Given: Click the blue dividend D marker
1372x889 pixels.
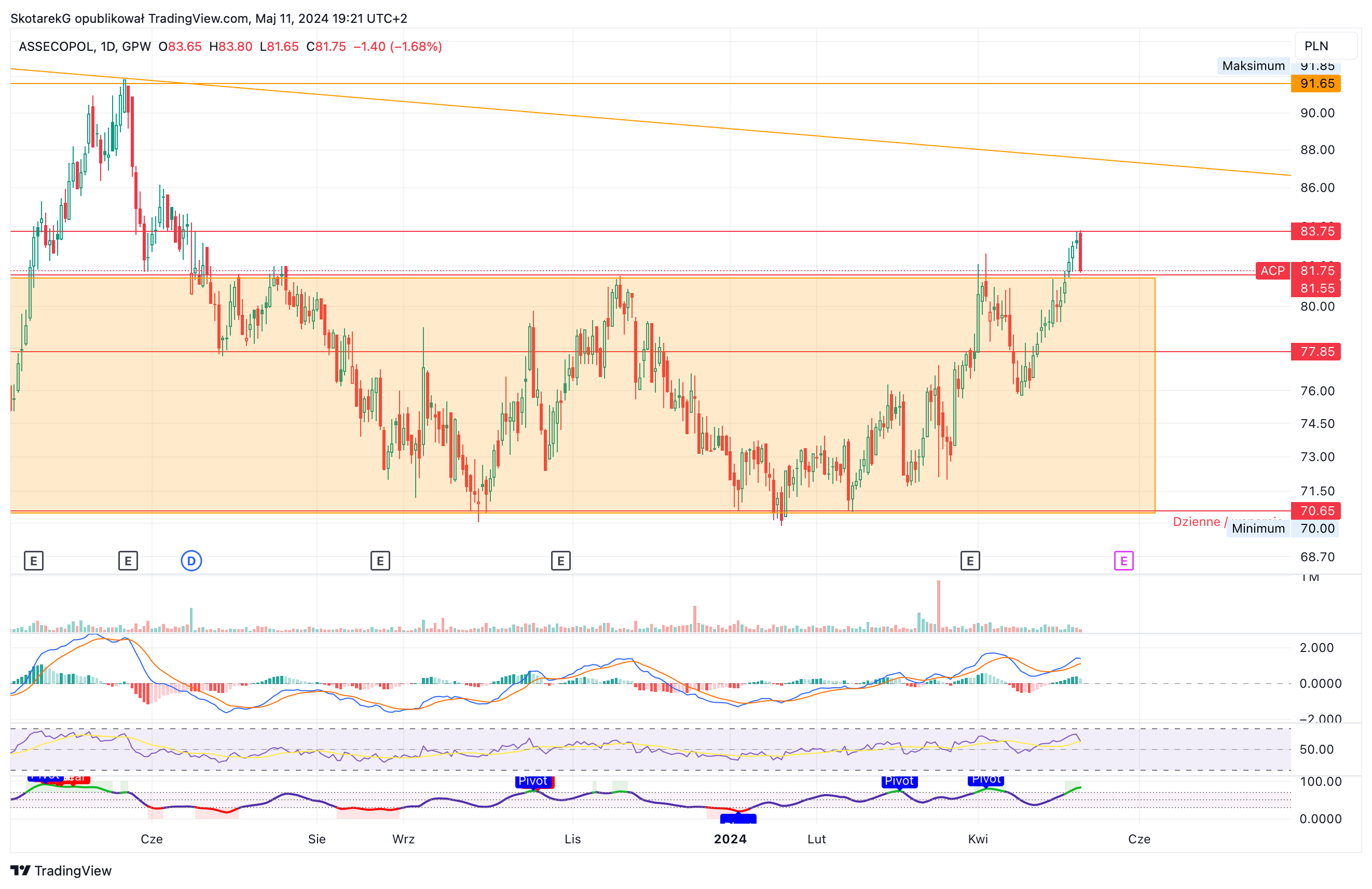Looking at the screenshot, I should [191, 561].
